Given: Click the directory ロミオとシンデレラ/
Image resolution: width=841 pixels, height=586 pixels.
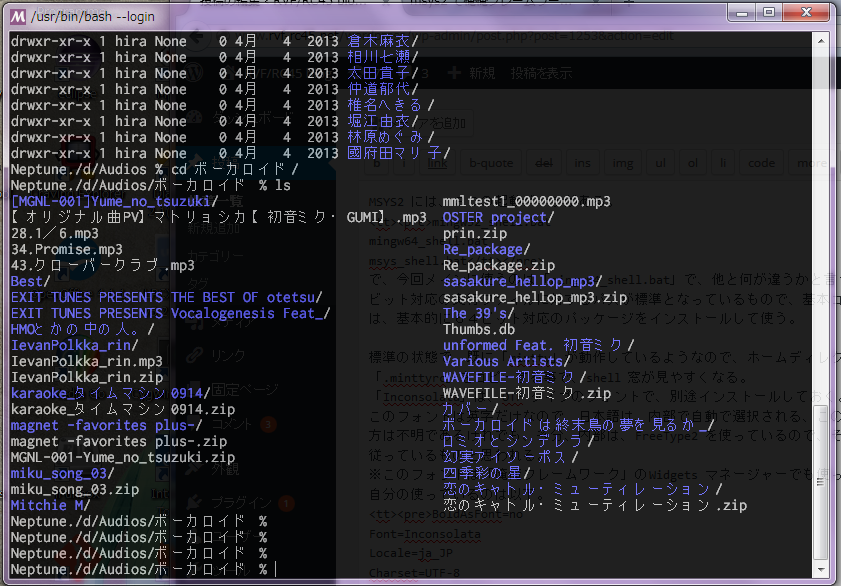Looking at the screenshot, I should (x=519, y=441).
